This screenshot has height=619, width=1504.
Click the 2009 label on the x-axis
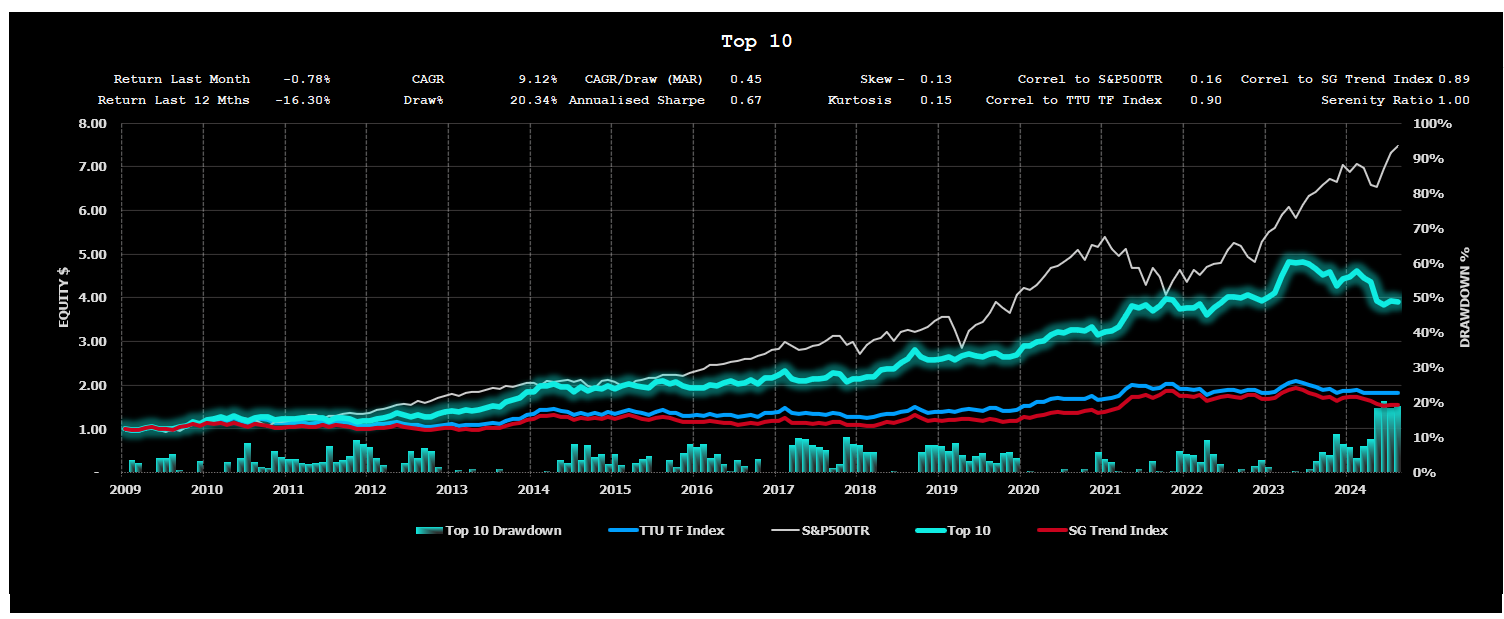pos(124,489)
